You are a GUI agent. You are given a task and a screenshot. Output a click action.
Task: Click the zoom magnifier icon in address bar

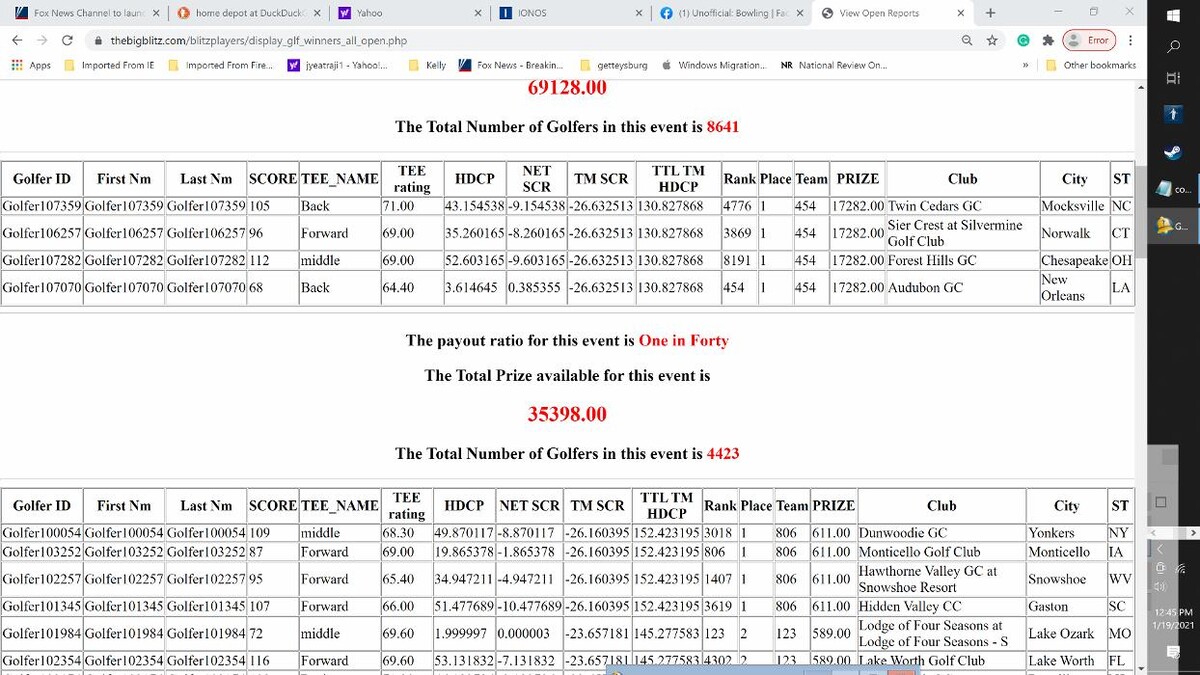(x=966, y=40)
